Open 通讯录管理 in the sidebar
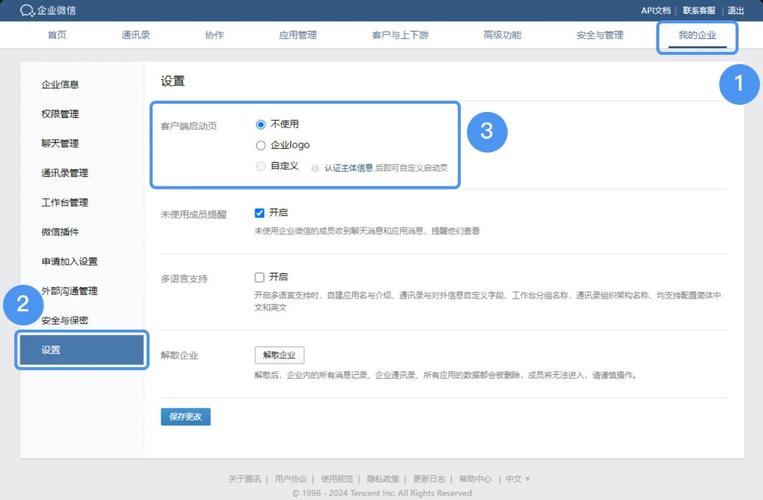The image size is (763, 500). coord(65,173)
